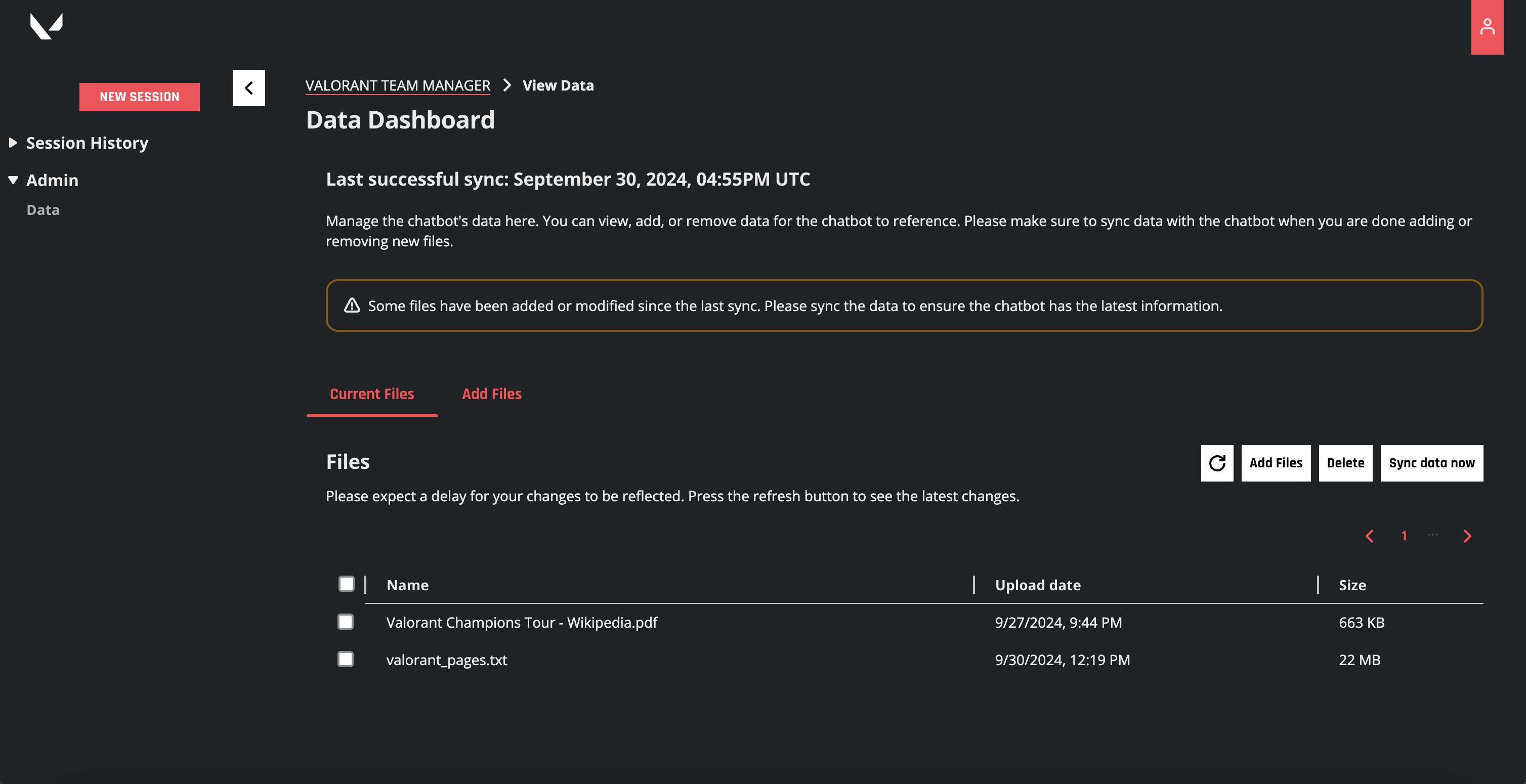Start a new session
The height and width of the screenshot is (784, 1526).
pos(139,97)
